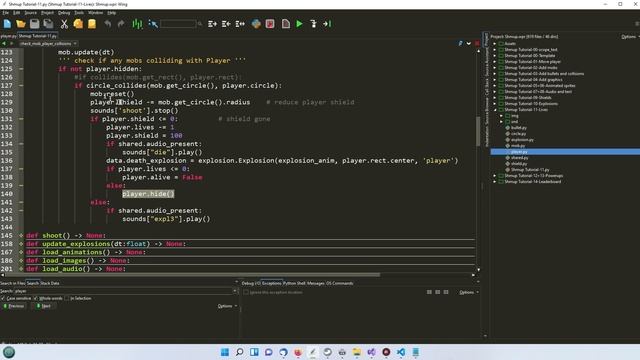
Task: Open explosion.py from the project tree
Action: (522, 140)
